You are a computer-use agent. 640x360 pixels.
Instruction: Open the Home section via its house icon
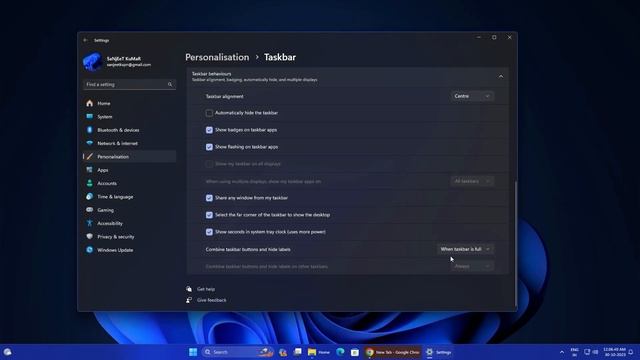(x=89, y=103)
